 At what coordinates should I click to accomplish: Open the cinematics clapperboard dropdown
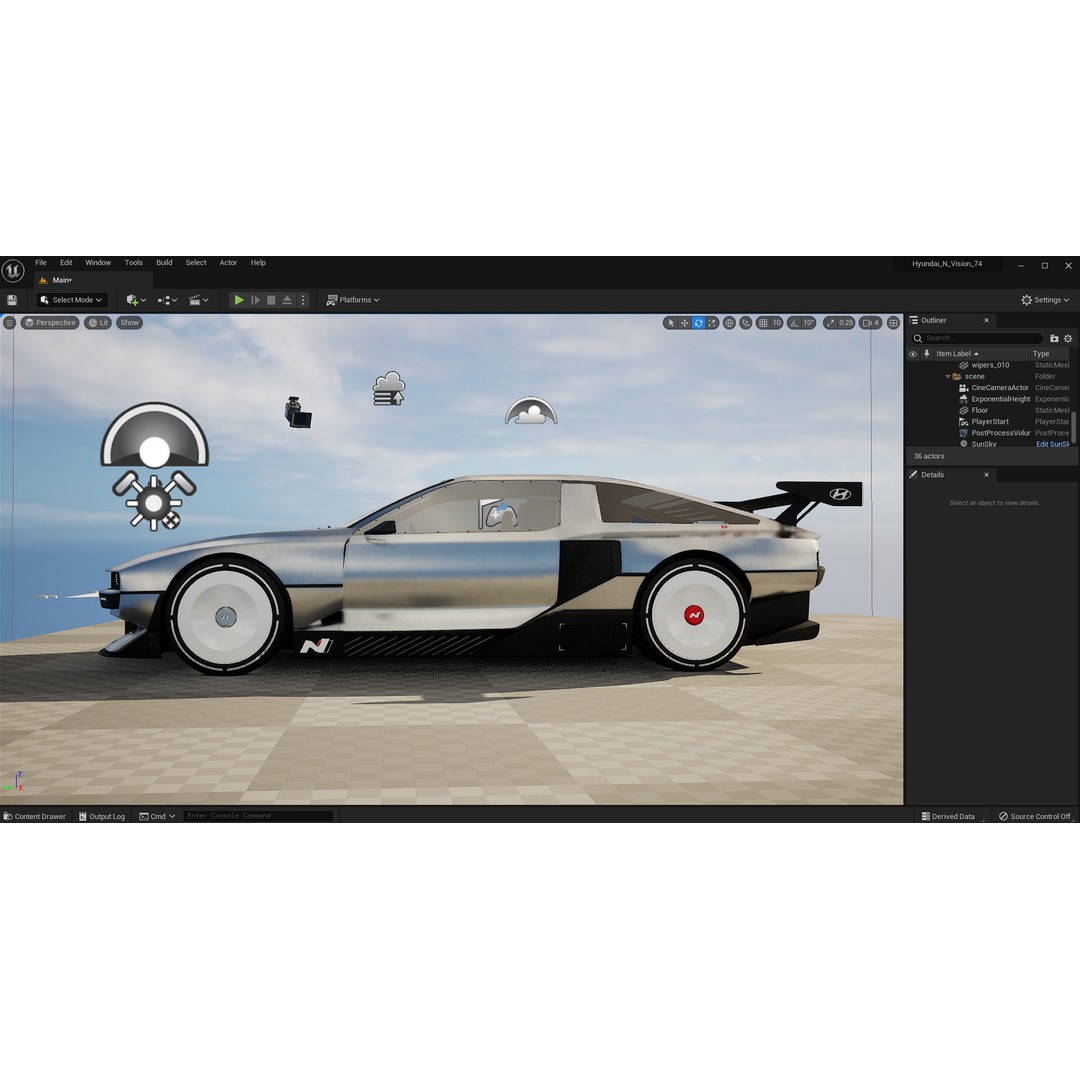pyautogui.click(x=198, y=300)
